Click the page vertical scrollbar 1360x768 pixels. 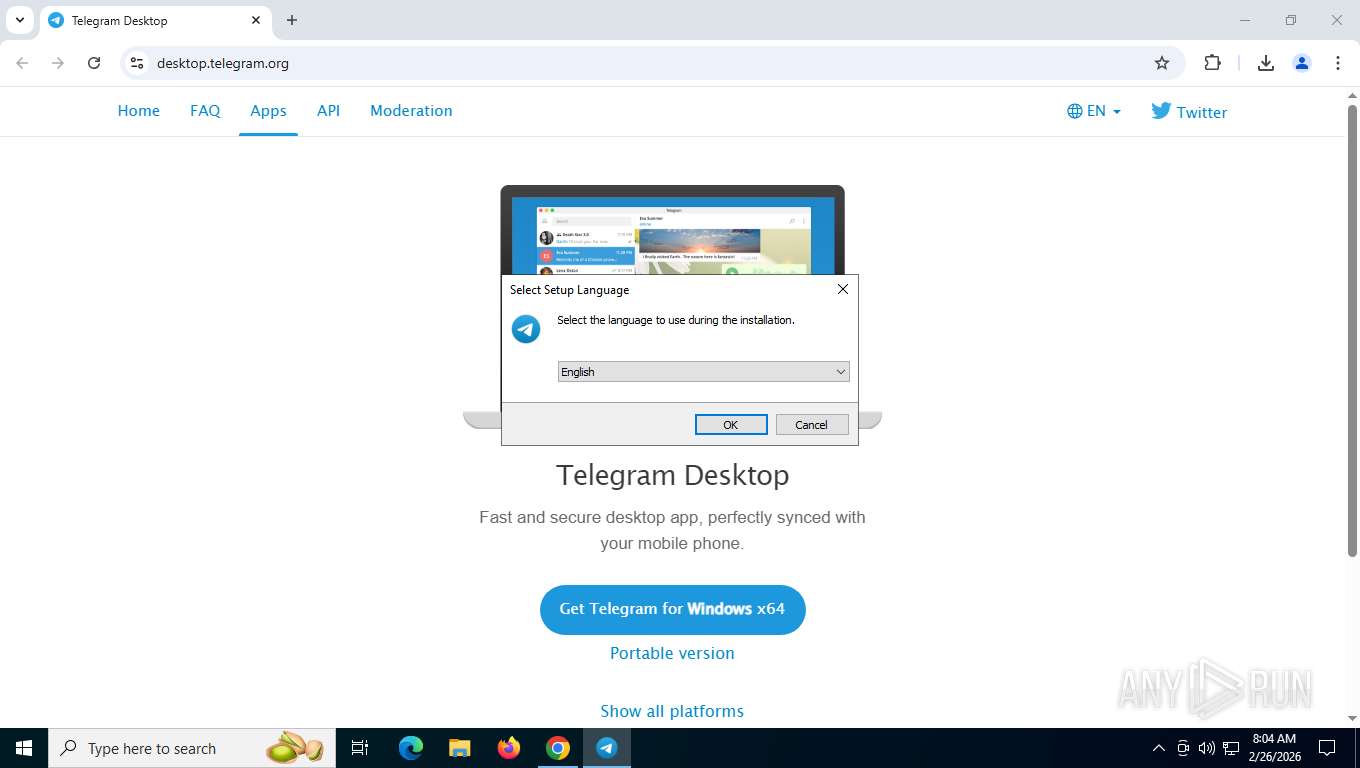[1352, 330]
